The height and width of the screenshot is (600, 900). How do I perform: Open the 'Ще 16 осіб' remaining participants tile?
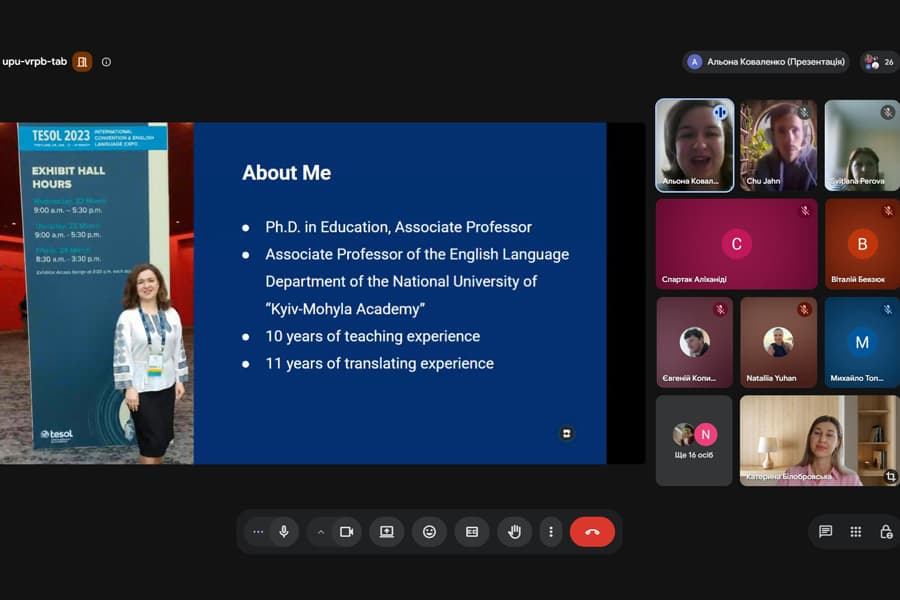[x=694, y=440]
